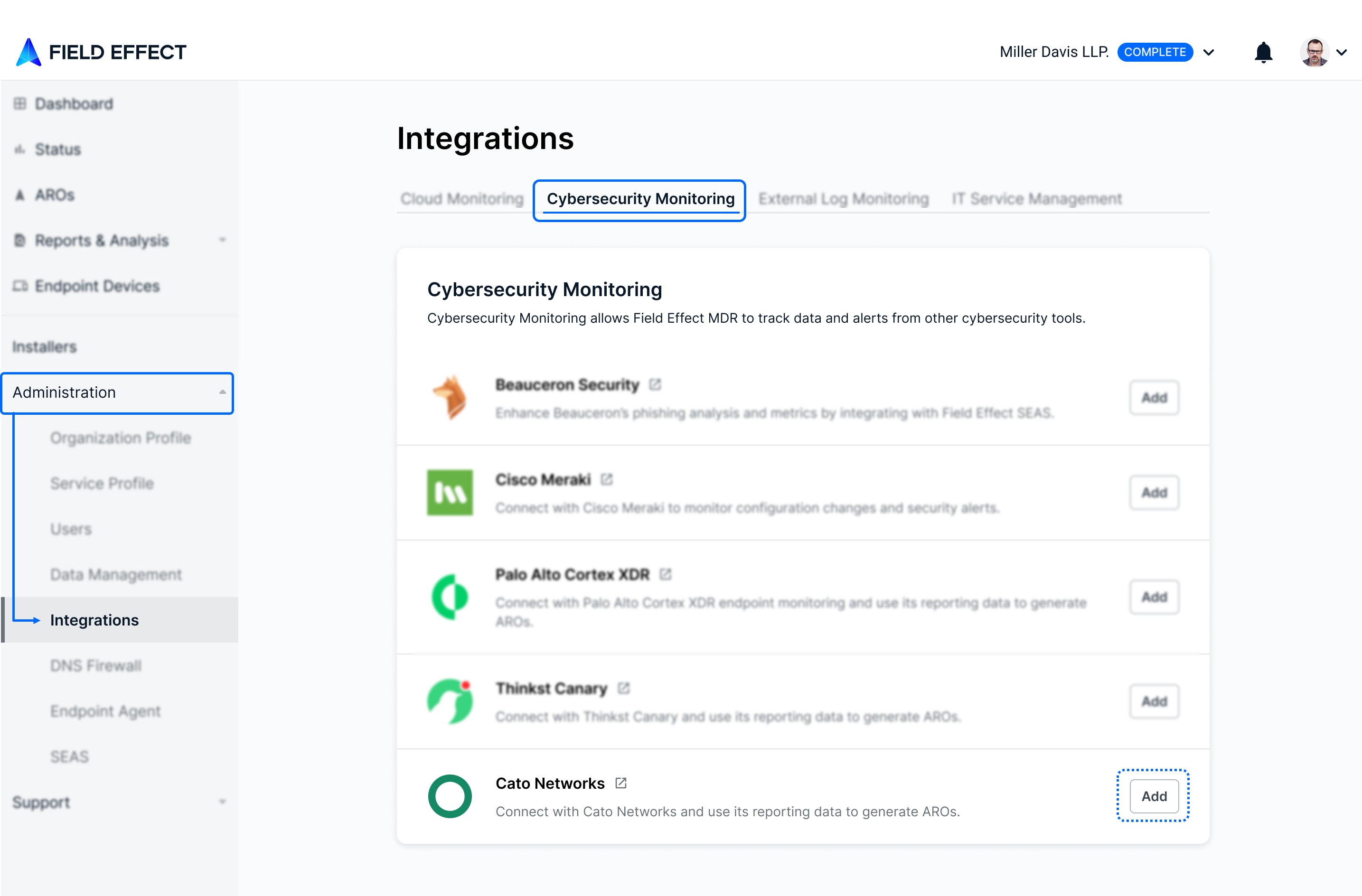
Task: Open Endpoint Agent settings
Action: 105,711
